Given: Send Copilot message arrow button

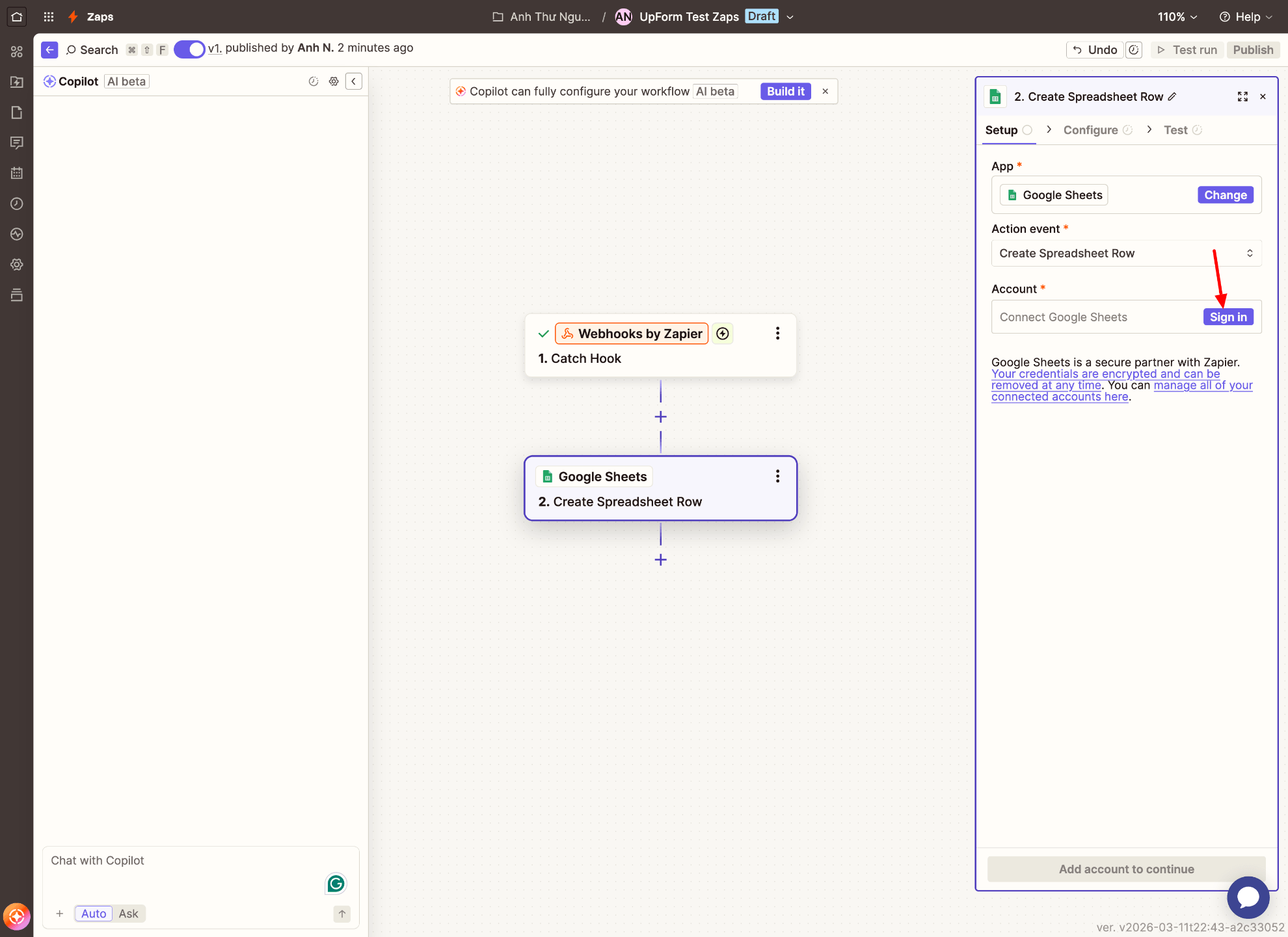Looking at the screenshot, I should pos(342,914).
